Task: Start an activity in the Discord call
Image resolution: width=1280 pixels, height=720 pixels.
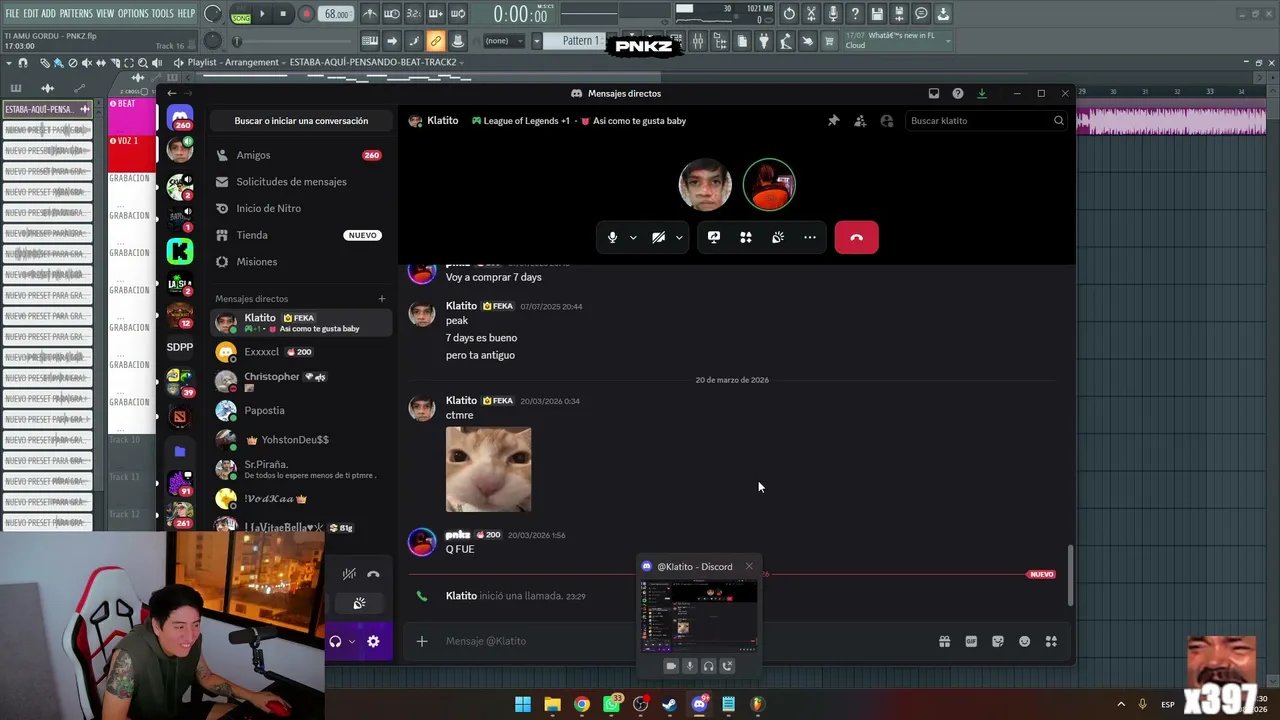Action: pyautogui.click(x=746, y=237)
